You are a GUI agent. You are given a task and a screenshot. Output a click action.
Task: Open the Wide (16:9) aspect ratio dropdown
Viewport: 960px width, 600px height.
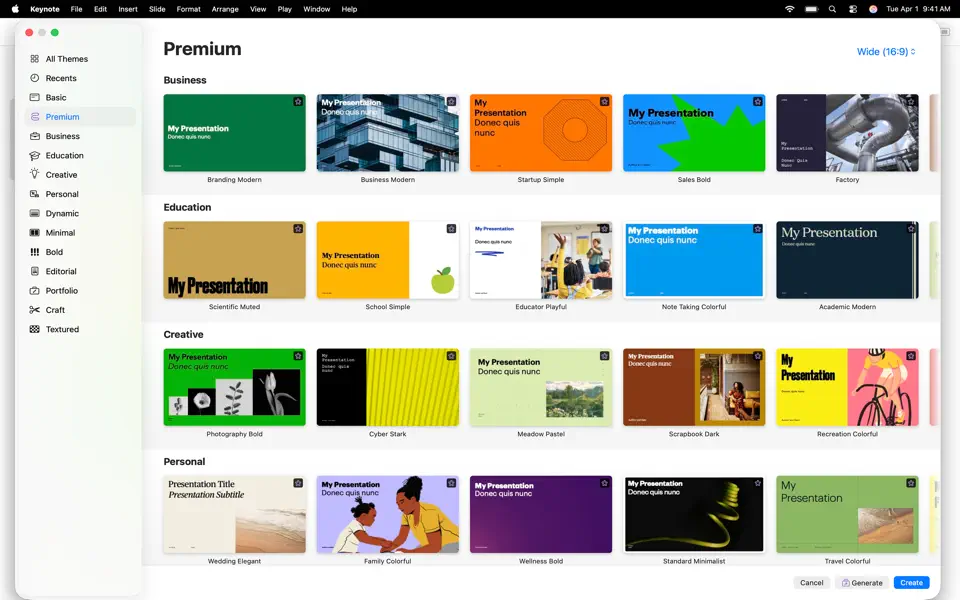pyautogui.click(x=886, y=52)
